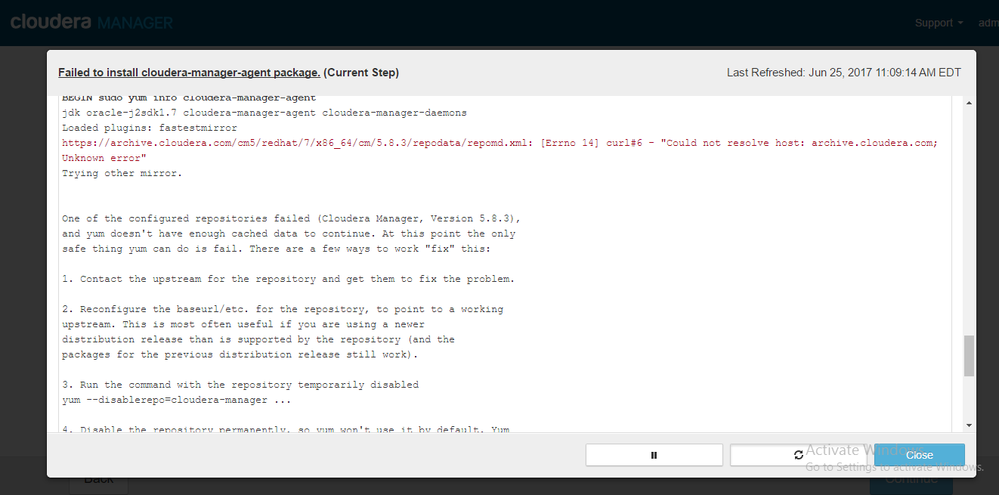999x495 pixels.
Task: Open the Support dropdown menu
Action: [939, 23]
